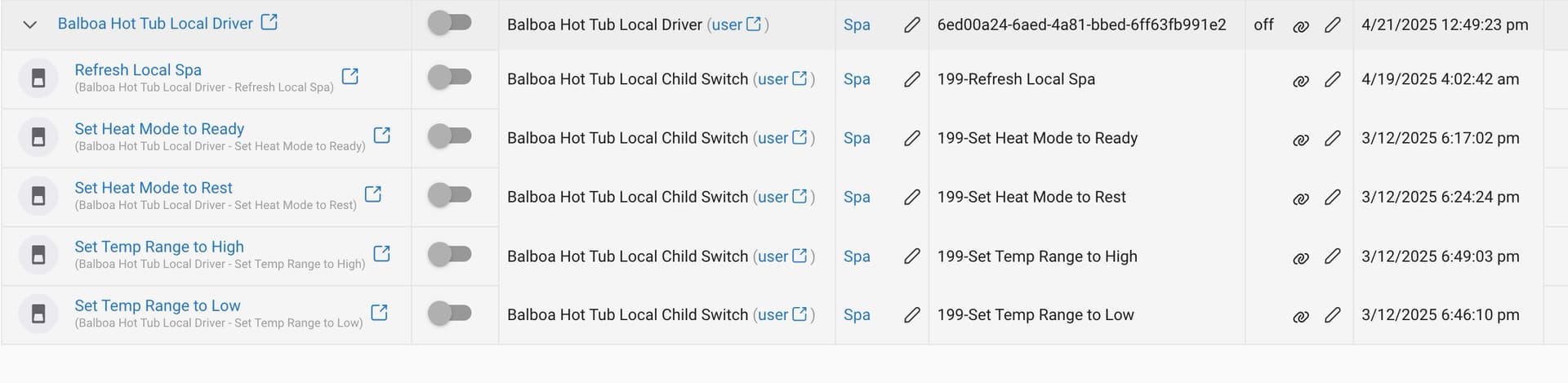Edit room pencil for Refresh Local Spa
Screen dimensions: 1568x383
tap(911, 79)
